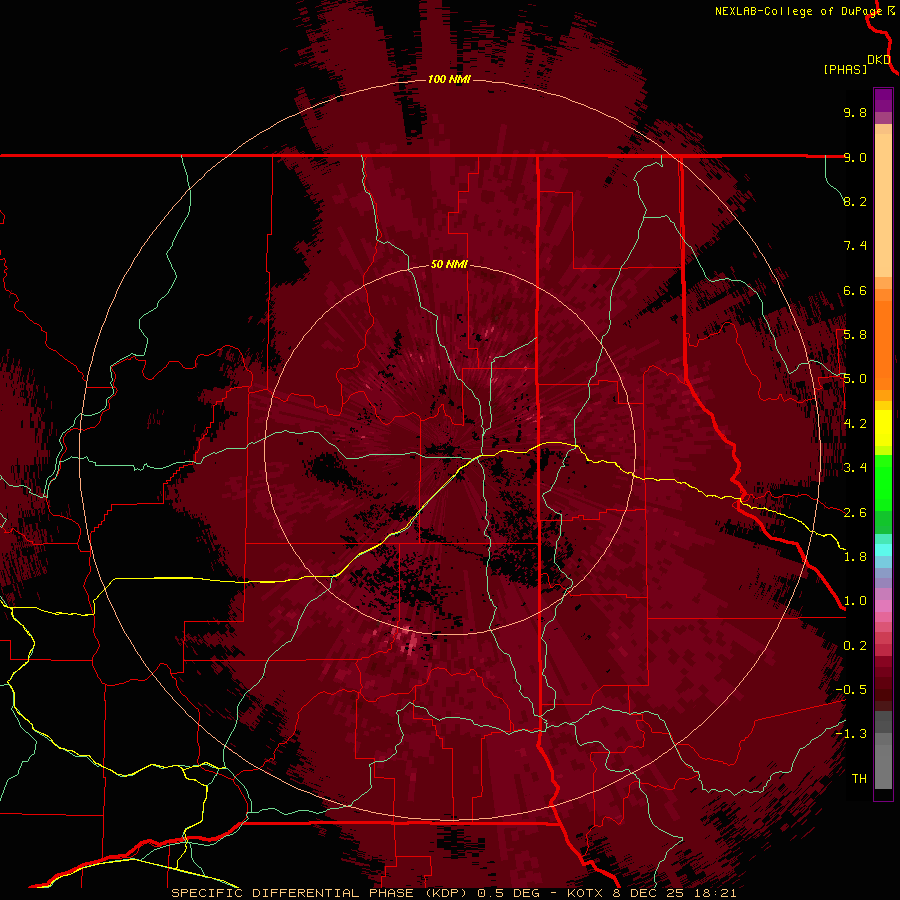Click the 4.2 scale value
The image size is (900, 900).
point(855,424)
